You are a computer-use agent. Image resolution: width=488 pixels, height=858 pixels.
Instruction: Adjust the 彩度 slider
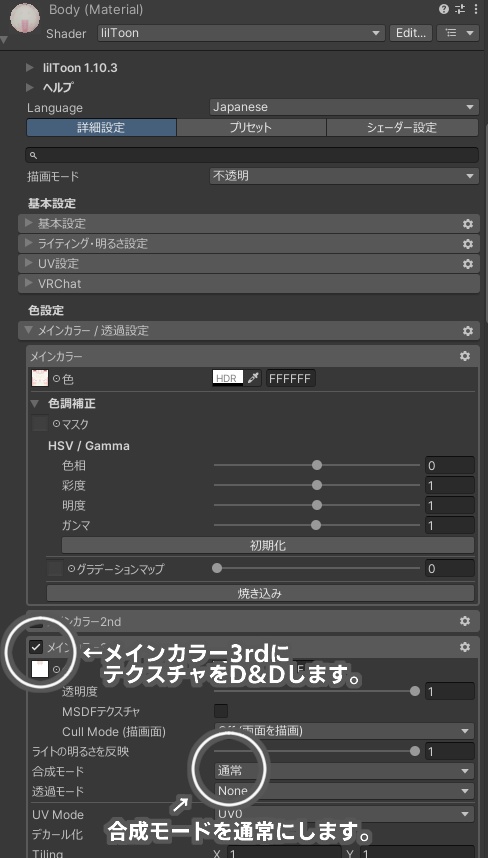[317, 485]
